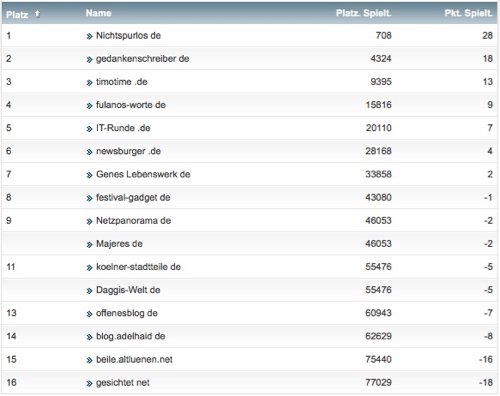Select the placement value 15816
Screen dimensions: 500x396
(379, 105)
